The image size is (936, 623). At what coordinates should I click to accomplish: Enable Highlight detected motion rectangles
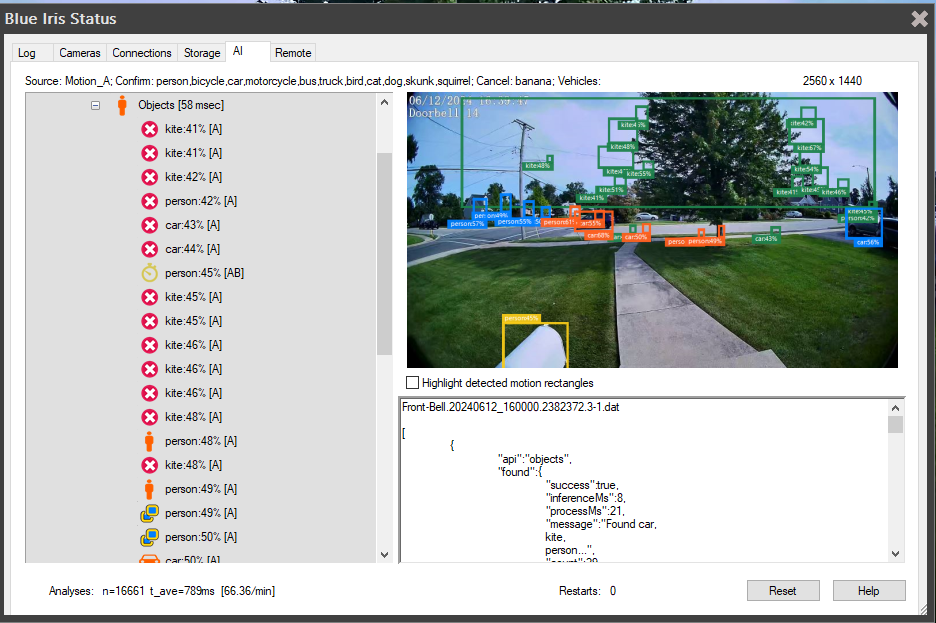click(x=412, y=383)
